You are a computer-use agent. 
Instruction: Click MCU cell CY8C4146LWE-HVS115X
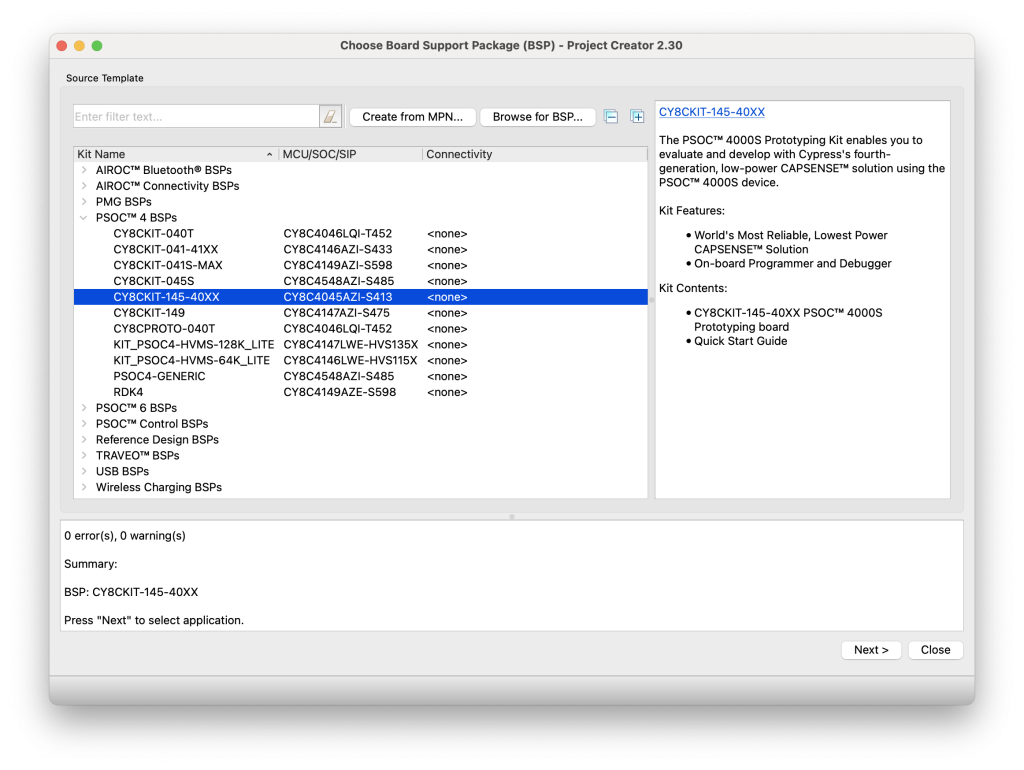pyautogui.click(x=350, y=361)
